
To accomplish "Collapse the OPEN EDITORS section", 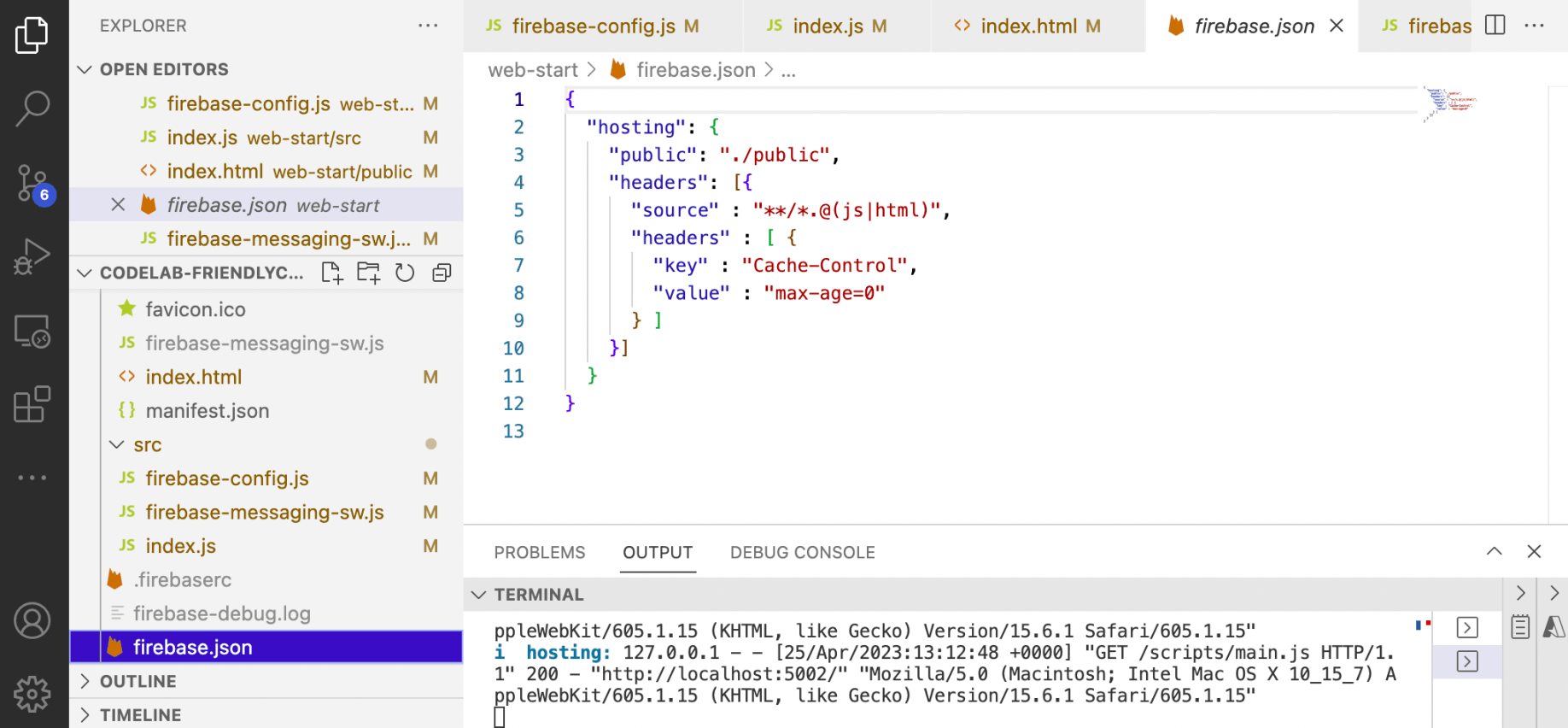I will 85,69.
